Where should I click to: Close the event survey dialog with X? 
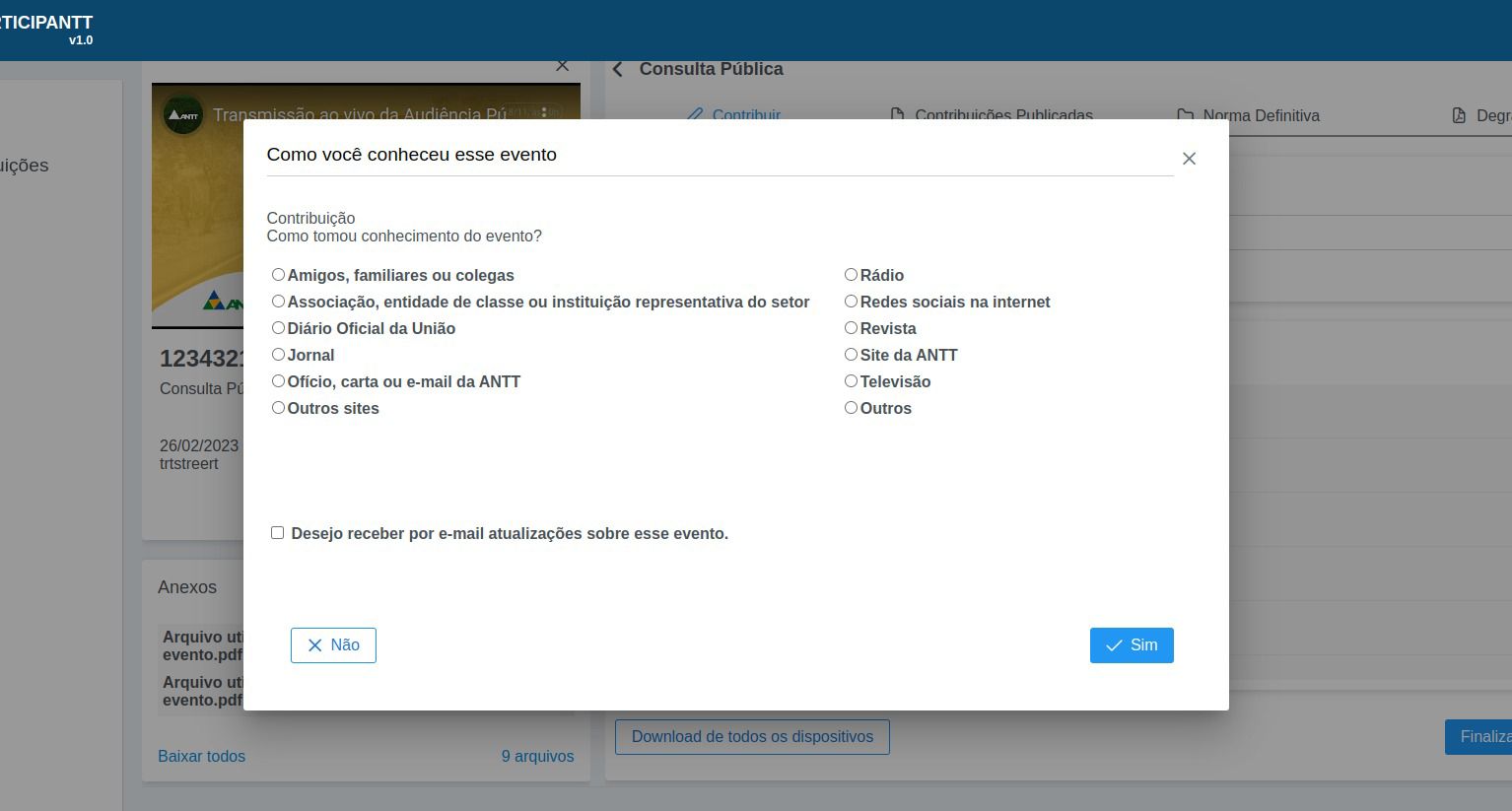pos(1189,159)
